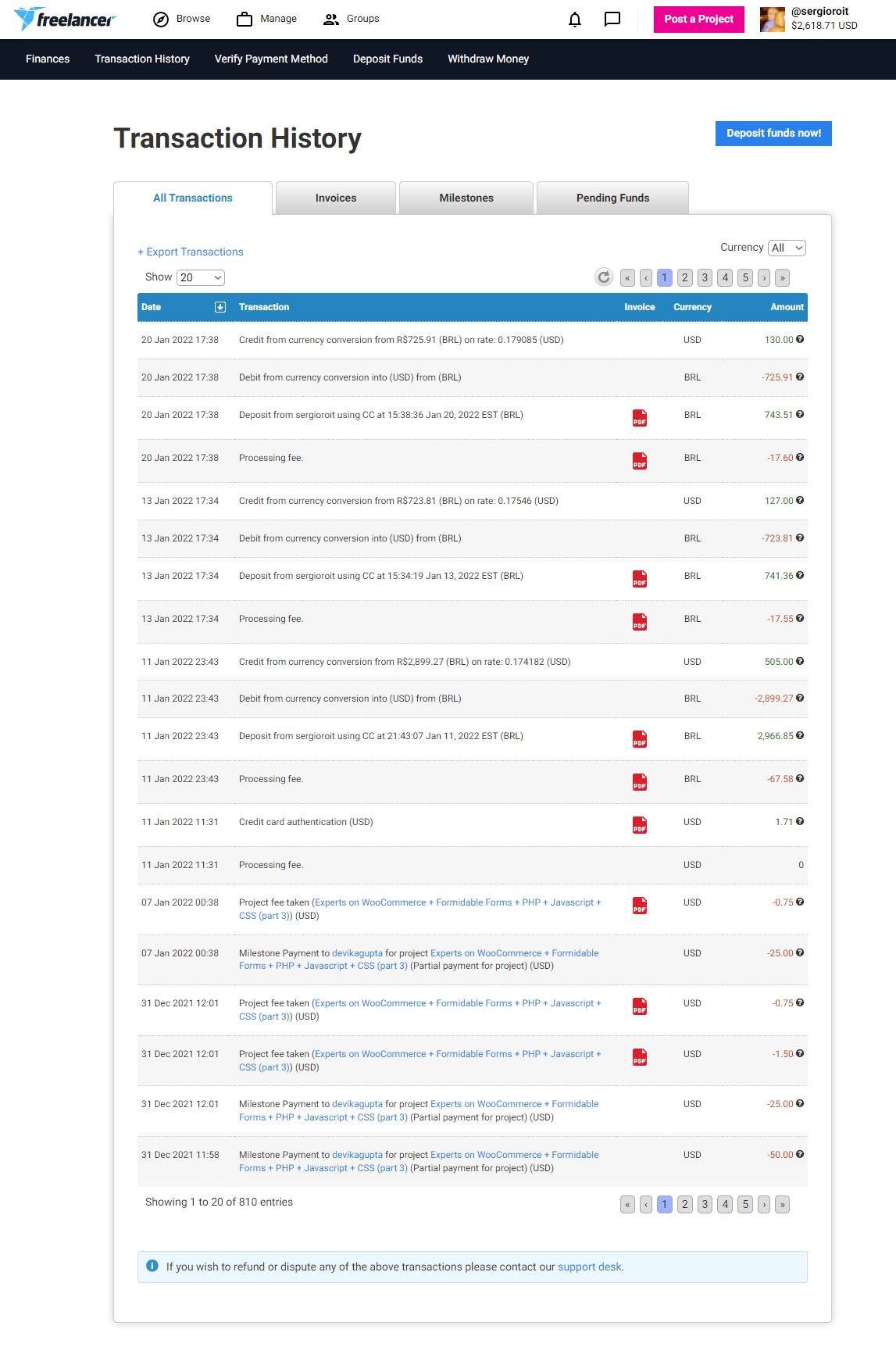The width and height of the screenshot is (896, 1365).
Task: Click help icon next to amount -2,899.27
Action: pyautogui.click(x=800, y=698)
